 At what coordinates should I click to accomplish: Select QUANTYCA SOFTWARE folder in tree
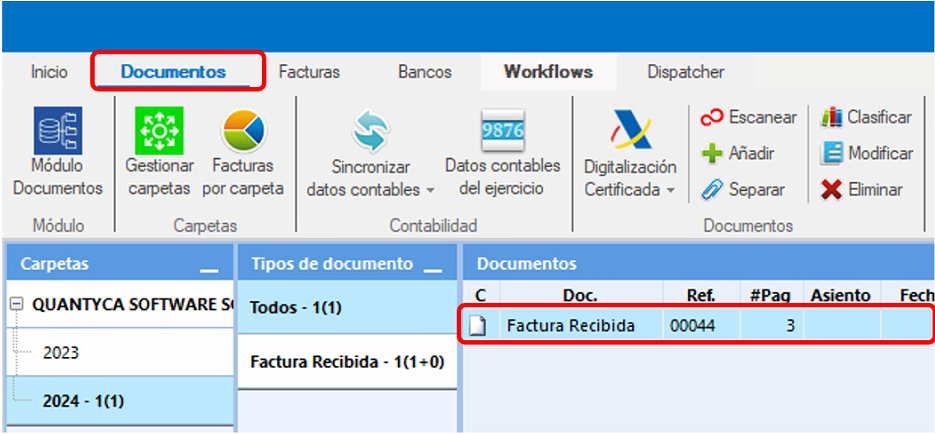coord(132,304)
